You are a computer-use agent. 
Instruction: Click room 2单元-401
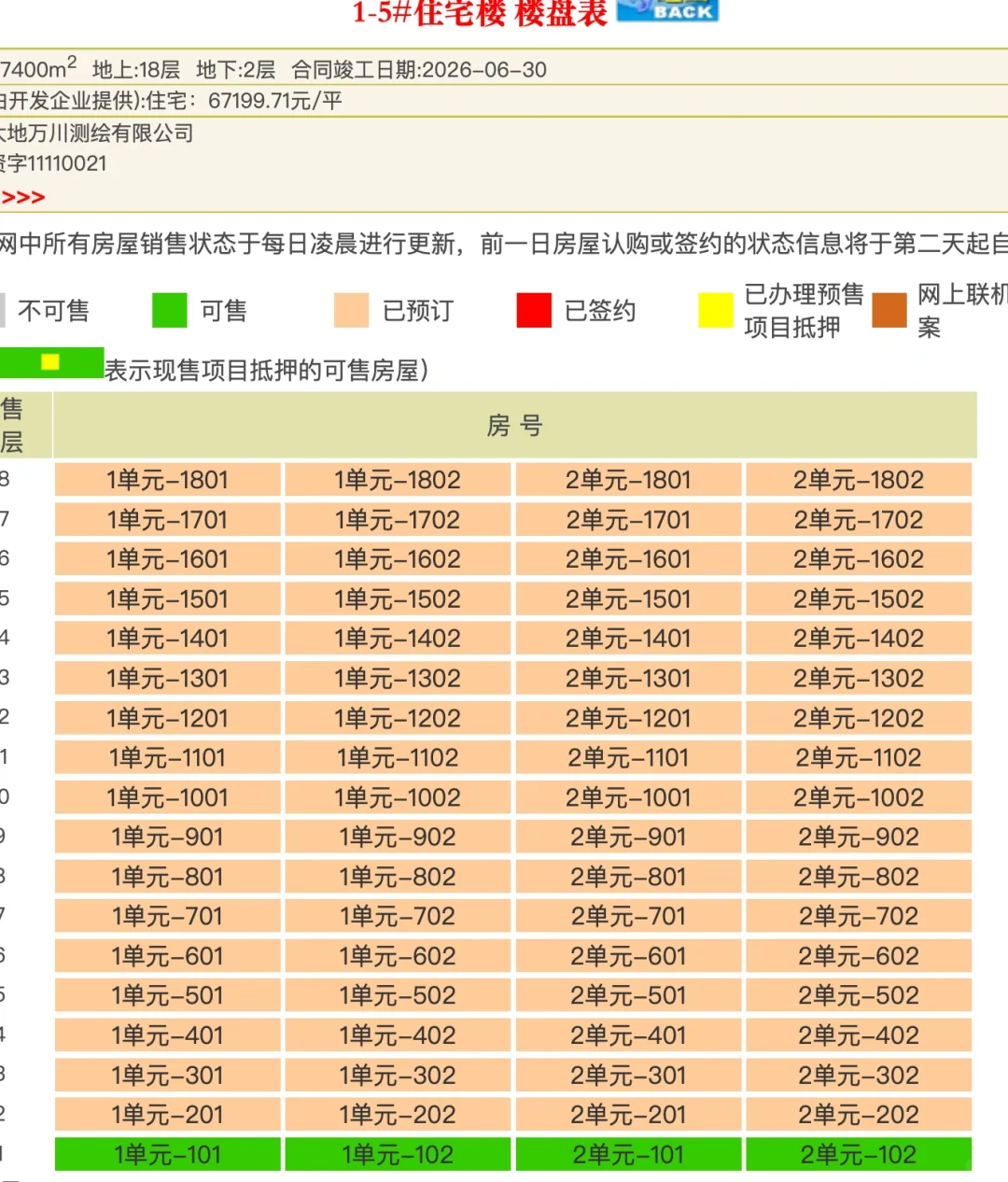tap(628, 1035)
